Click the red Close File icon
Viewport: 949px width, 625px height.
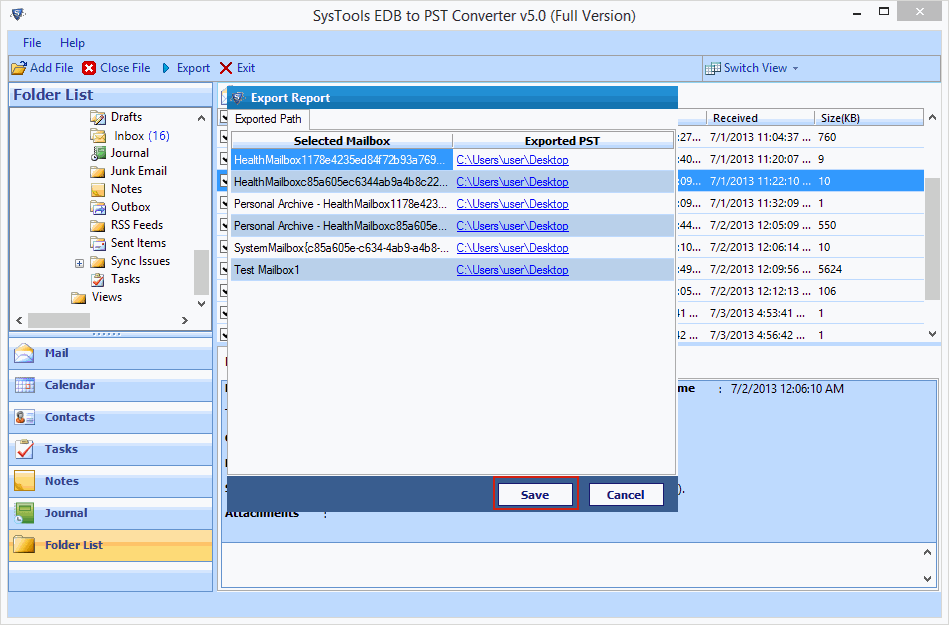(x=89, y=68)
